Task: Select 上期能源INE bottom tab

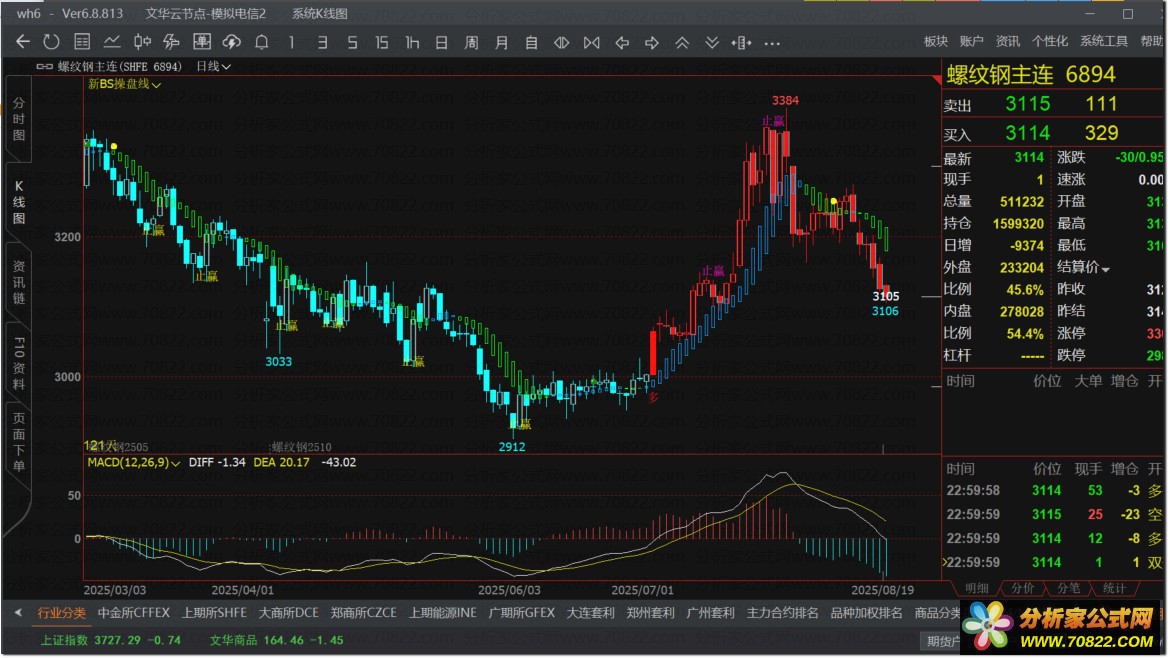Action: pyautogui.click(x=442, y=612)
